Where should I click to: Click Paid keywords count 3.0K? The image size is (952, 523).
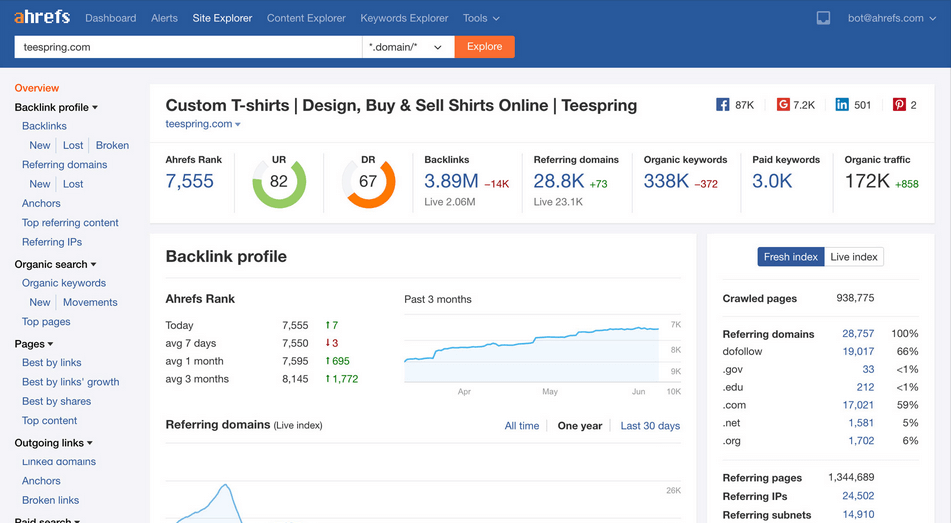[x=772, y=181]
